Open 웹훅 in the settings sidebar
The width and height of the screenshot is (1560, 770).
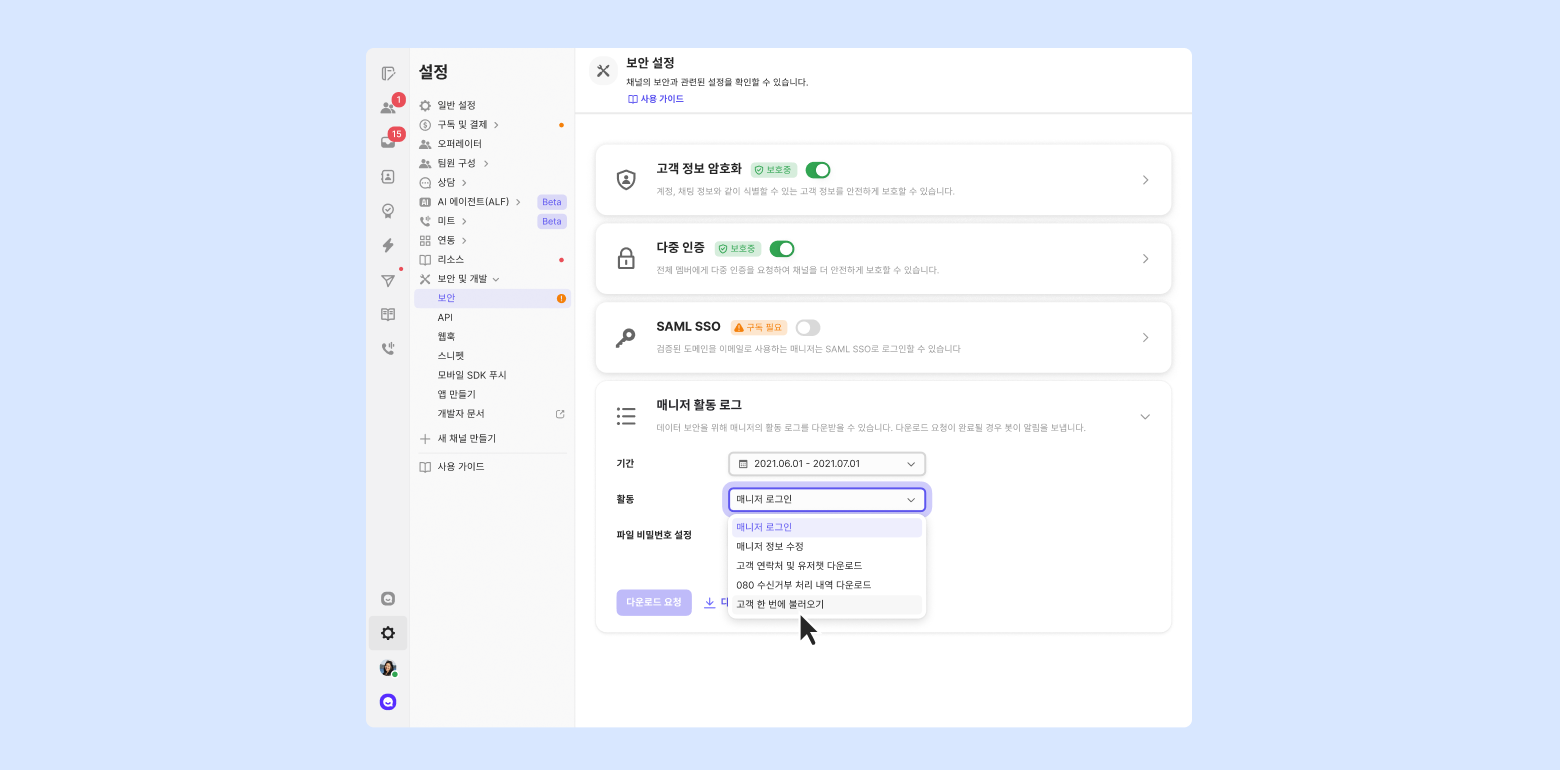pos(446,336)
